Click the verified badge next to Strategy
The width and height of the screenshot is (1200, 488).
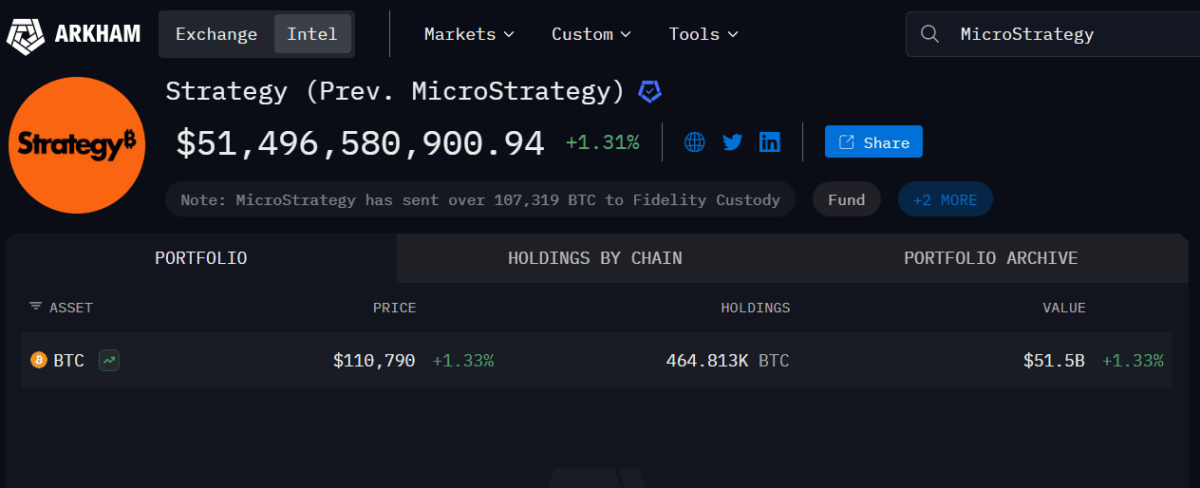pyautogui.click(x=650, y=92)
